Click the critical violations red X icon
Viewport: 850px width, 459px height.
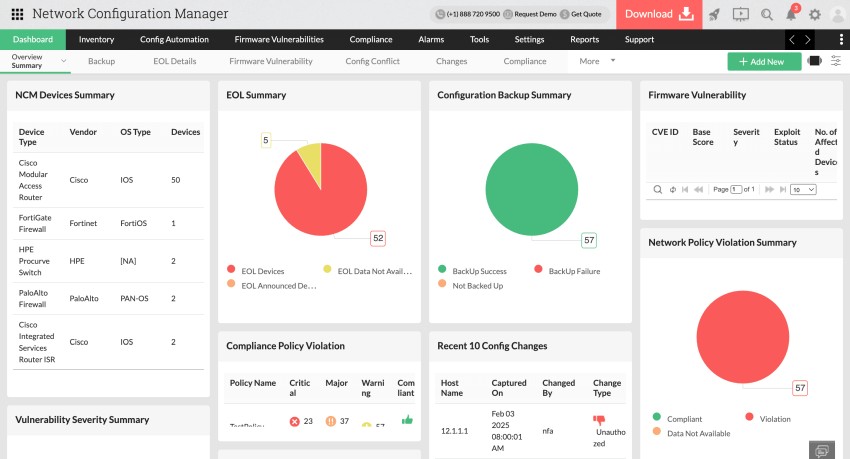pyautogui.click(x=294, y=421)
